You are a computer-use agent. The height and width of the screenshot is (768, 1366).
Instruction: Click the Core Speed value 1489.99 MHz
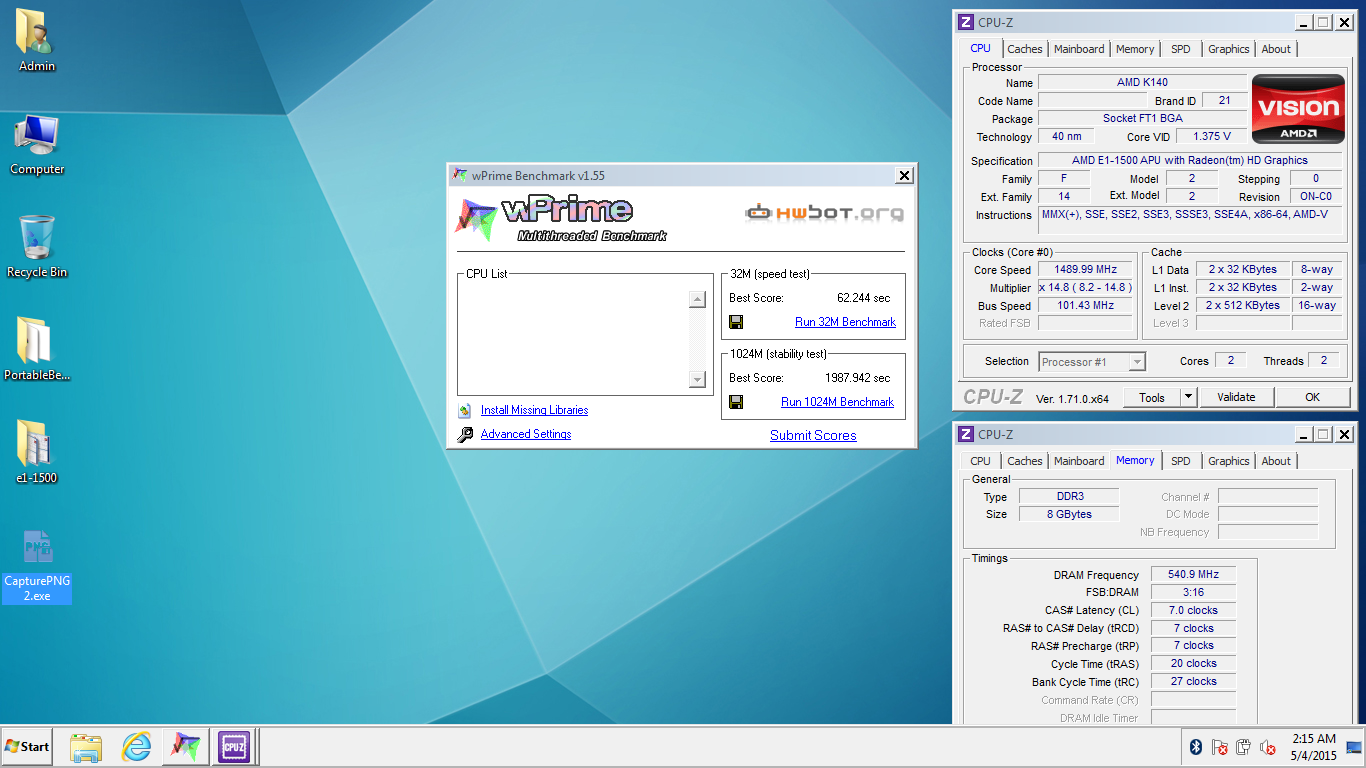[1085, 269]
